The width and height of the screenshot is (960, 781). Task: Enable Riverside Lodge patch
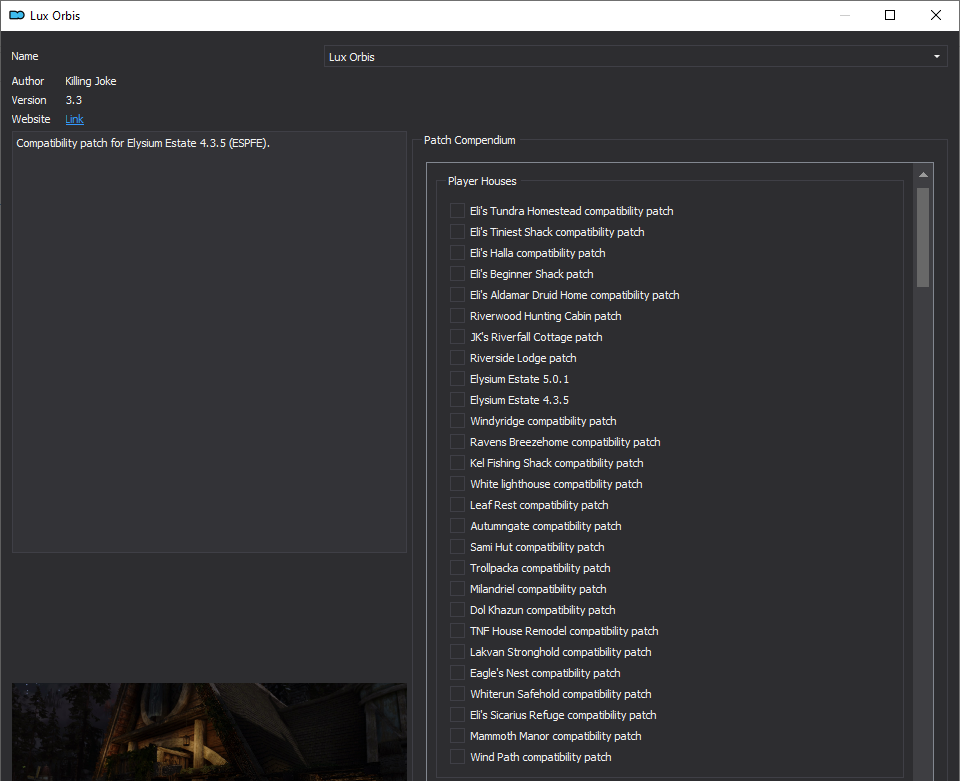pos(457,357)
